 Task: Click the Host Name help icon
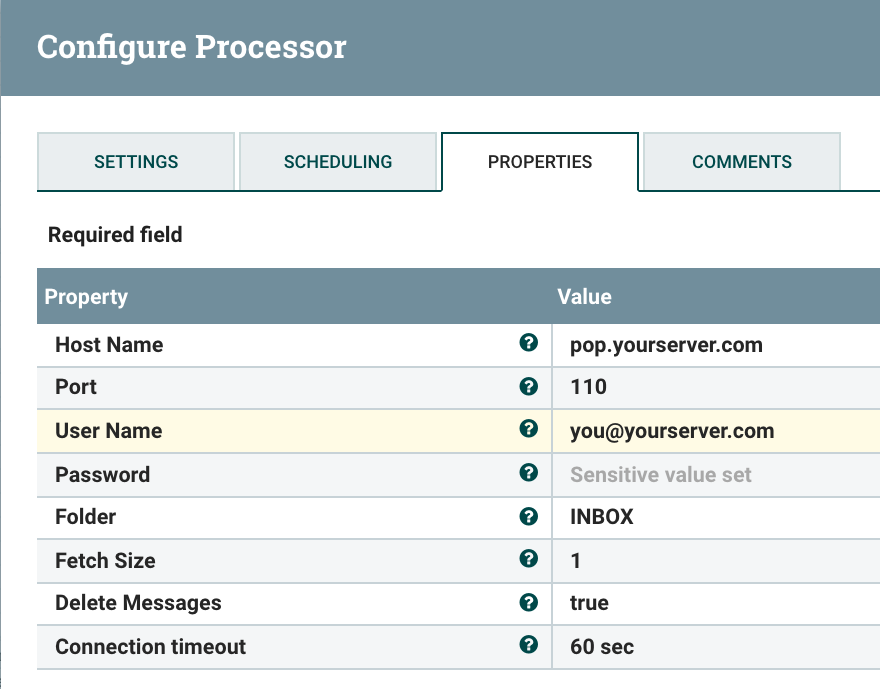point(529,343)
